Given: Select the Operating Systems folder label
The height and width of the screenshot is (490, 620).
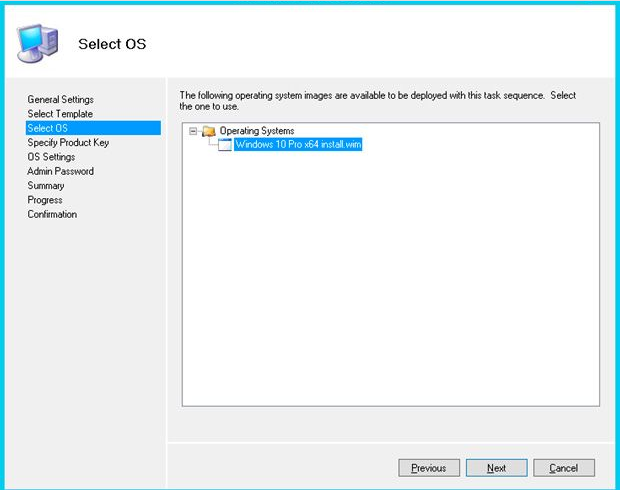Looking at the screenshot, I should [x=257, y=131].
